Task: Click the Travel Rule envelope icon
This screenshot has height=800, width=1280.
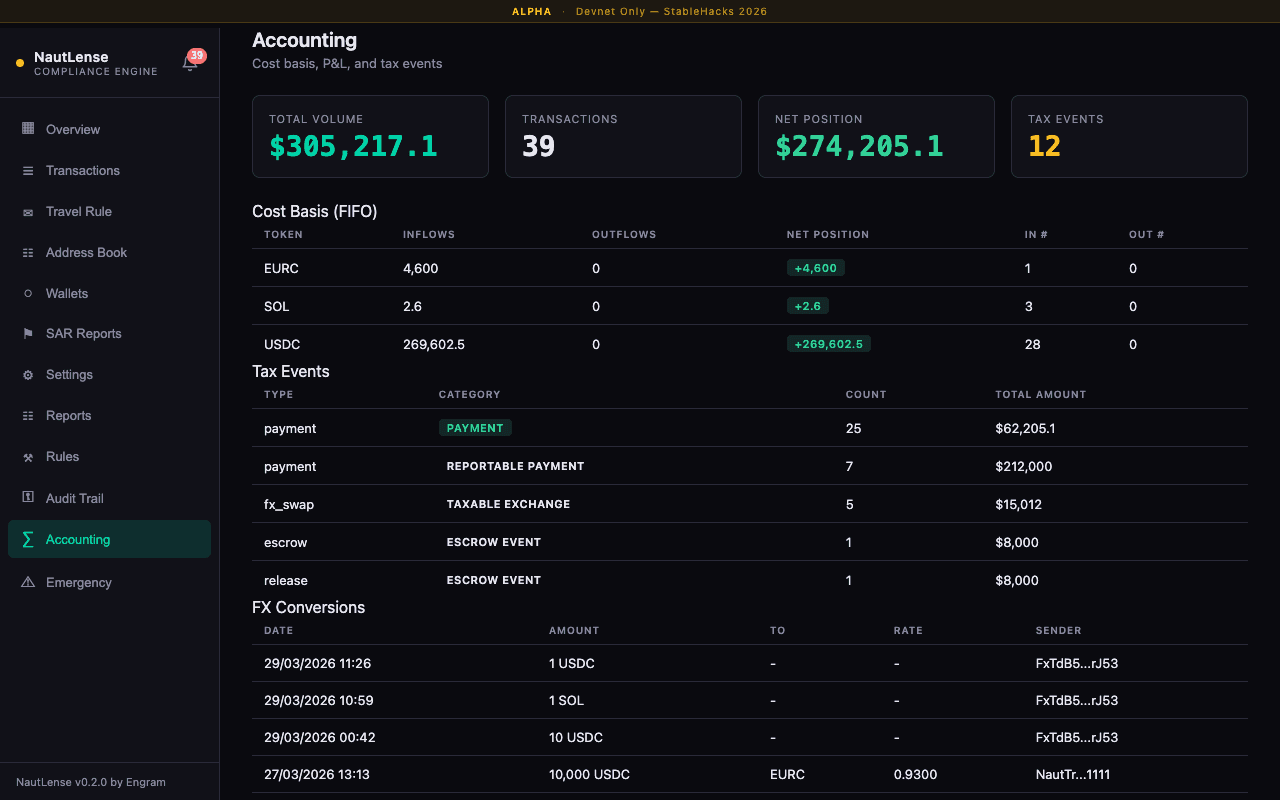Action: 28,212
